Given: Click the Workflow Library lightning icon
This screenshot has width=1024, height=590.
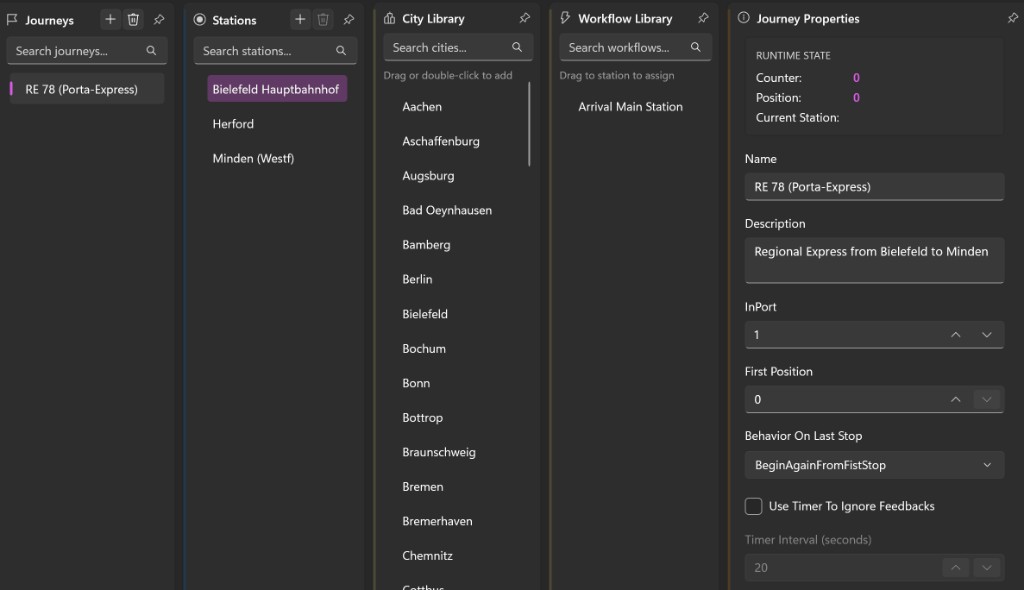Looking at the screenshot, I should (565, 18).
